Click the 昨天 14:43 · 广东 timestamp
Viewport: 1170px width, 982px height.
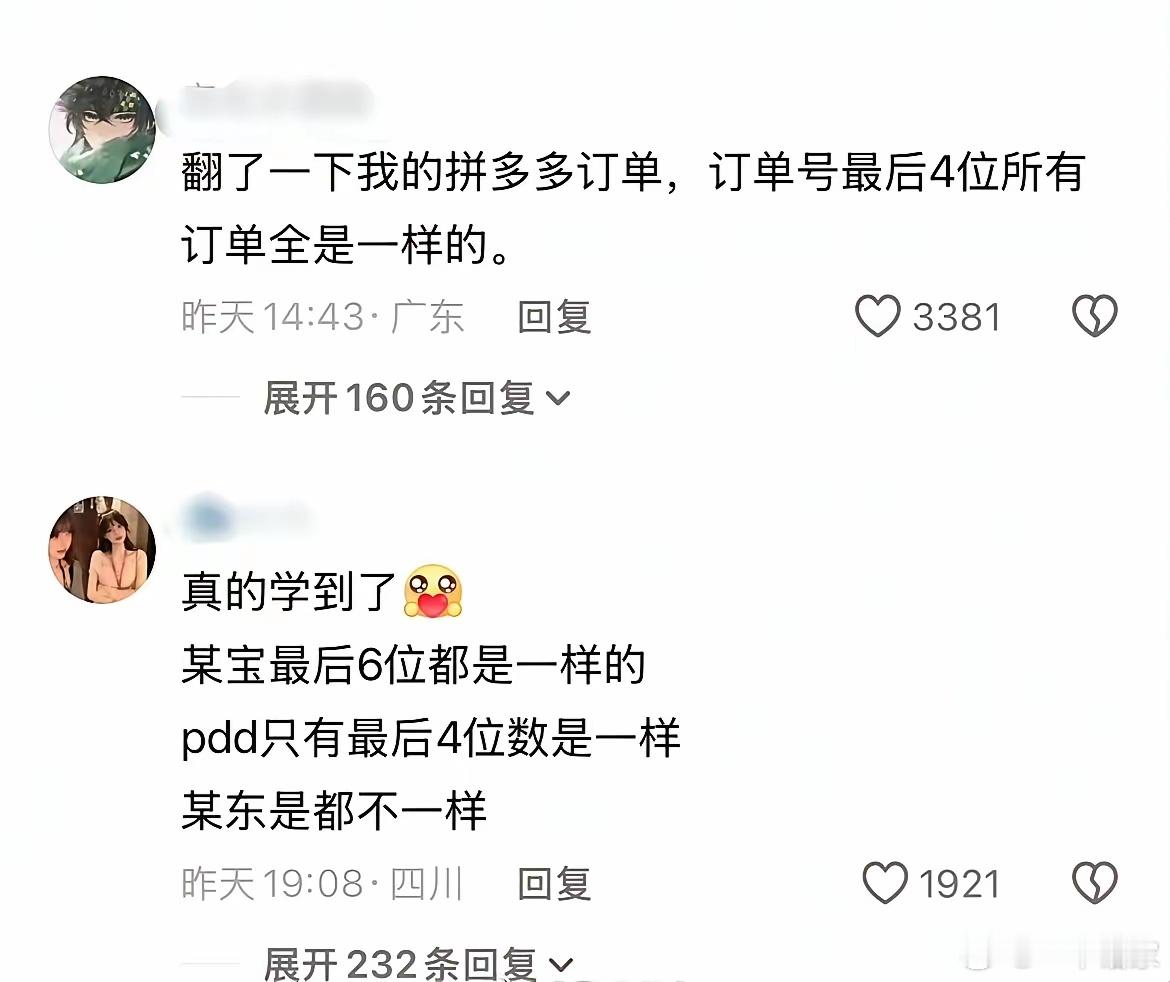(x=323, y=317)
